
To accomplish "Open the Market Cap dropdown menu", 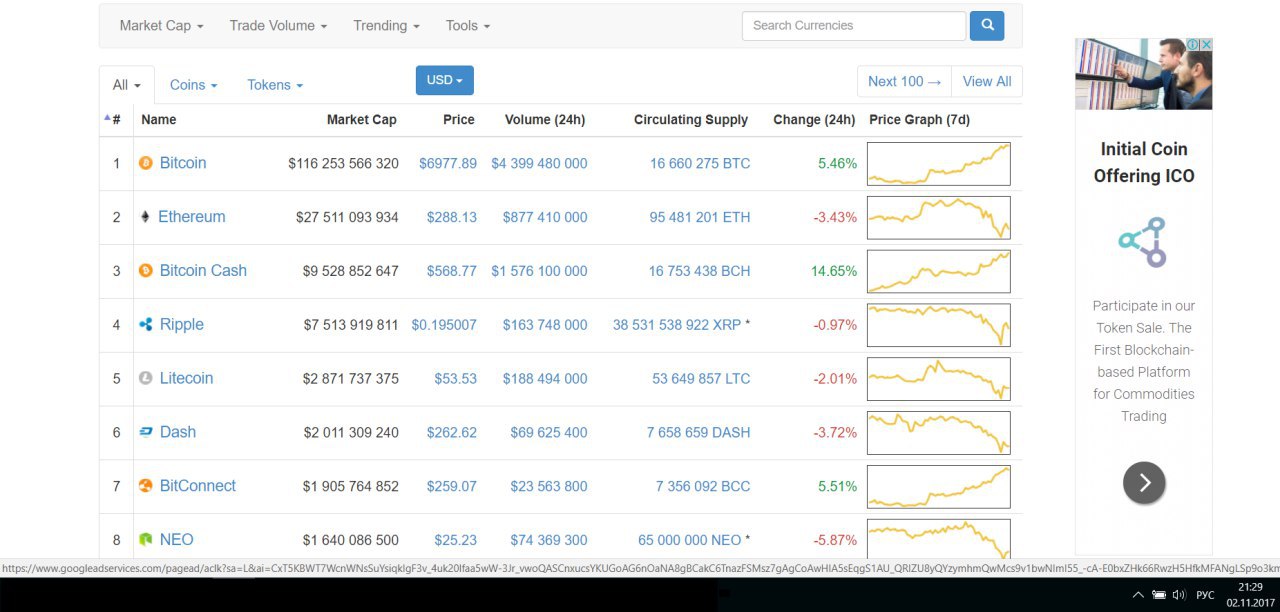I will click(x=161, y=26).
